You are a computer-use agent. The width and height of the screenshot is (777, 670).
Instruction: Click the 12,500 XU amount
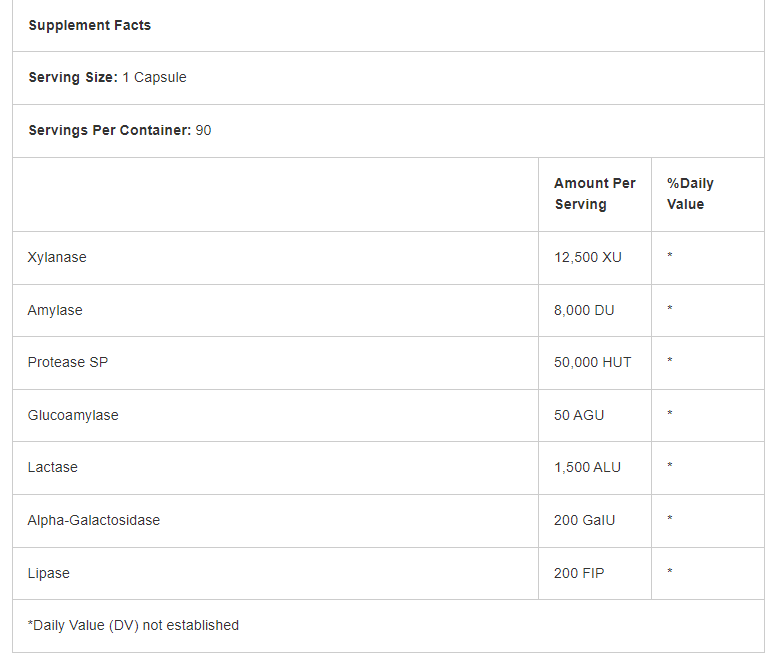pos(587,257)
